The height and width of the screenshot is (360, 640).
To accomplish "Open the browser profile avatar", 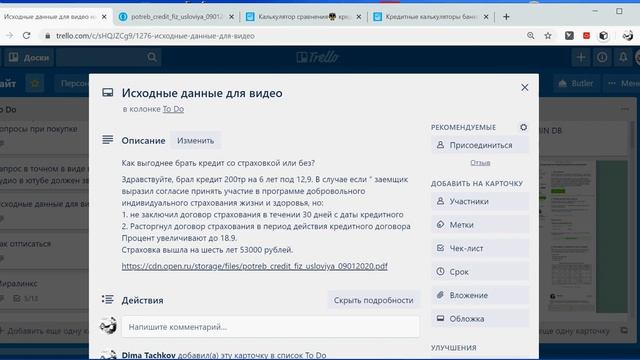I will coord(627,36).
